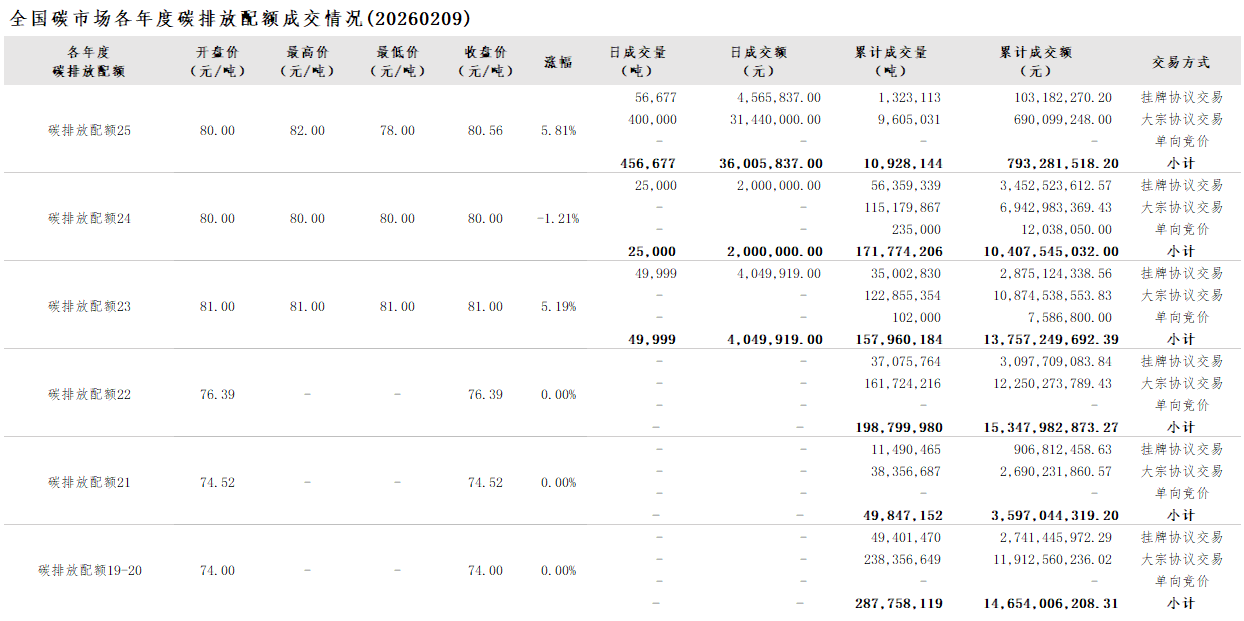The height and width of the screenshot is (621, 1244).
Task: Select the 碳排放配额22 row label
Action: pos(89,395)
